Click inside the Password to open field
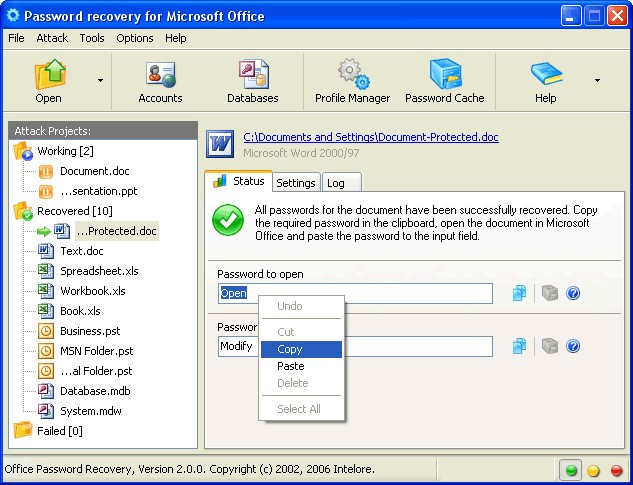This screenshot has width=633, height=485. point(355,293)
